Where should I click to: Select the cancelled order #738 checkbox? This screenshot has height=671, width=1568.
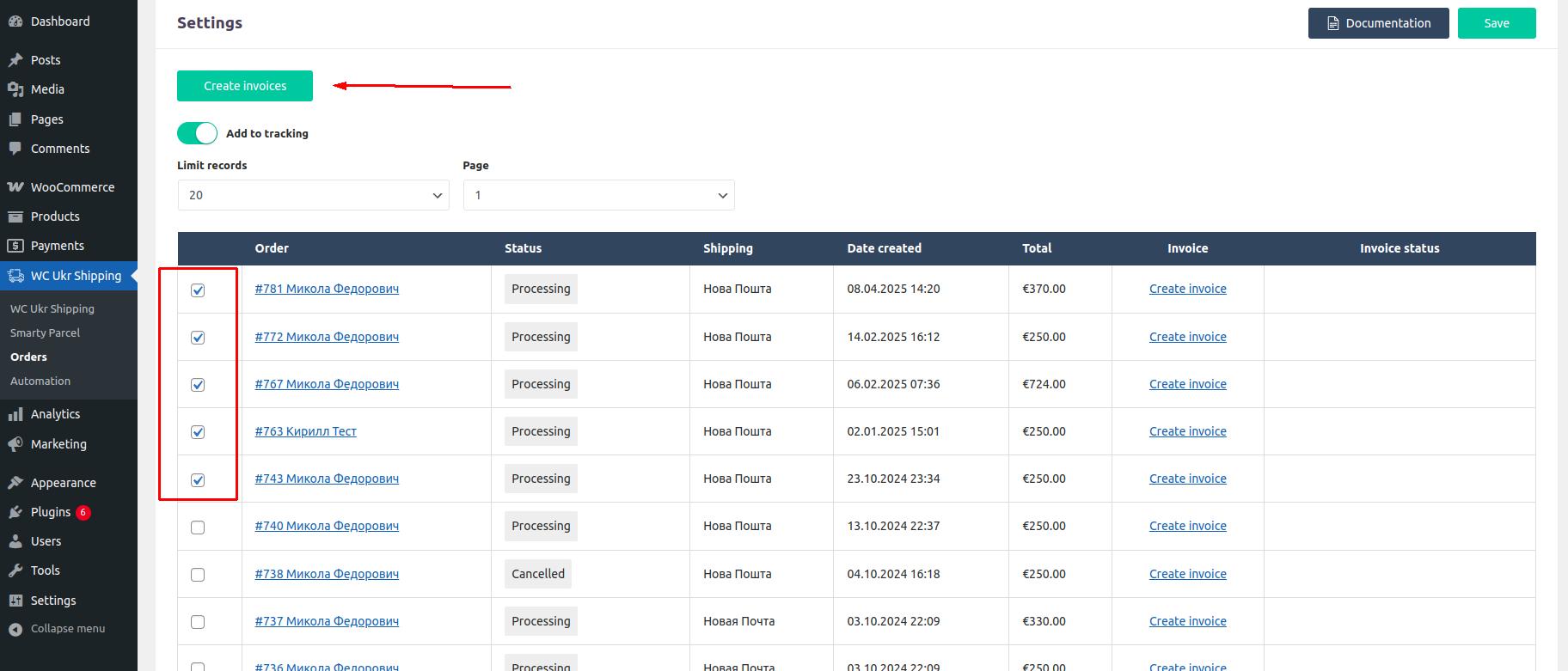pyautogui.click(x=198, y=575)
